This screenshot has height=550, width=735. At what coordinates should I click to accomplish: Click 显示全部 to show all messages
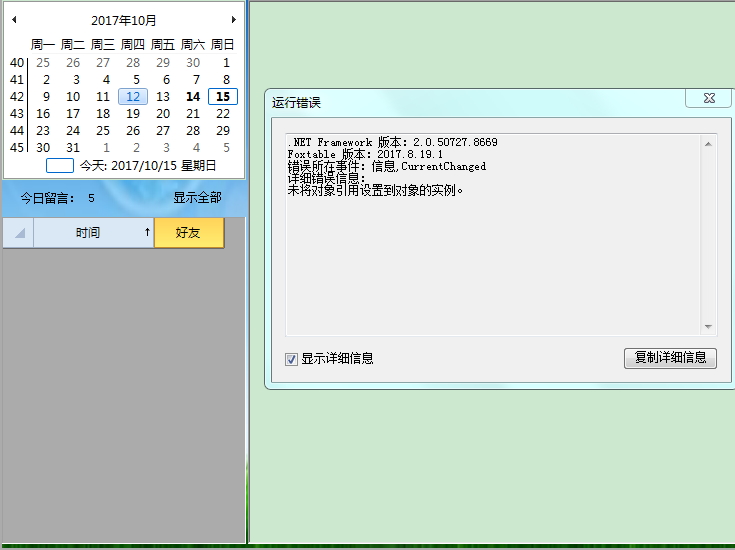pos(197,198)
